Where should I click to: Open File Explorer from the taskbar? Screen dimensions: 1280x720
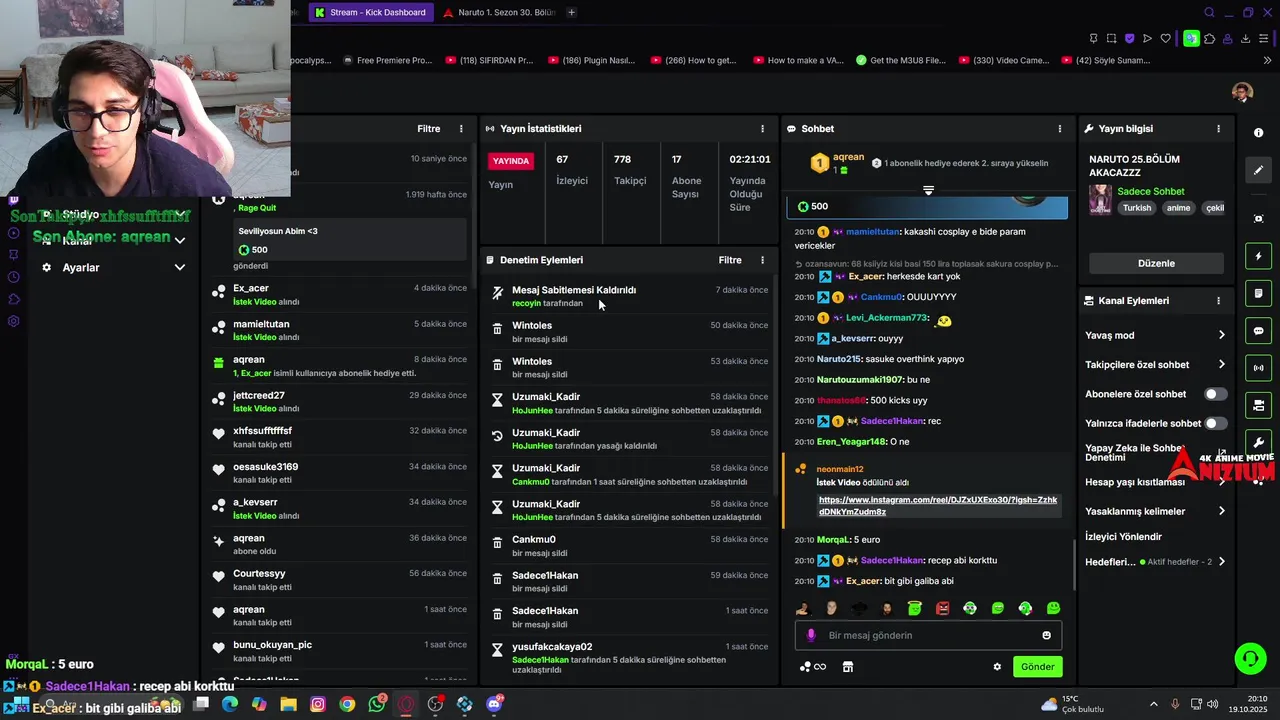[288, 704]
